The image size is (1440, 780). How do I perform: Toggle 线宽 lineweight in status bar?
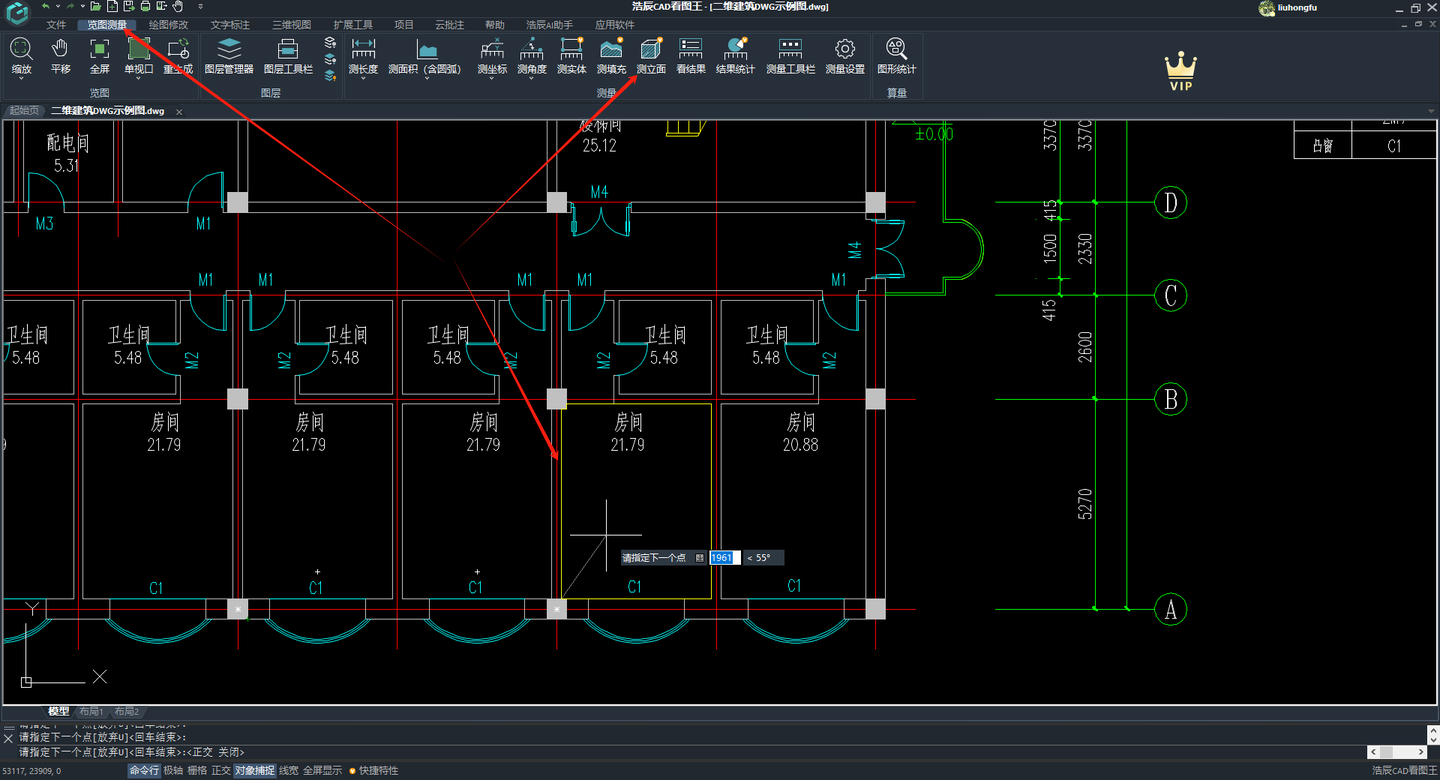click(x=288, y=770)
